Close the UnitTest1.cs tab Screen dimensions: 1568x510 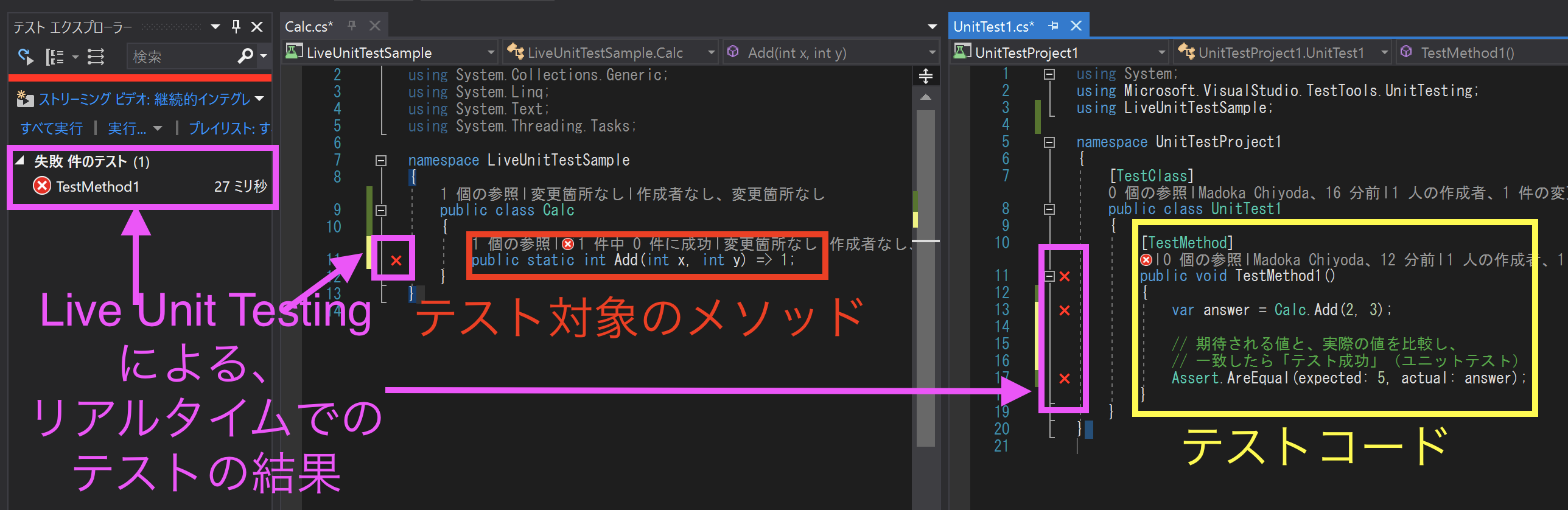pyautogui.click(x=1076, y=26)
